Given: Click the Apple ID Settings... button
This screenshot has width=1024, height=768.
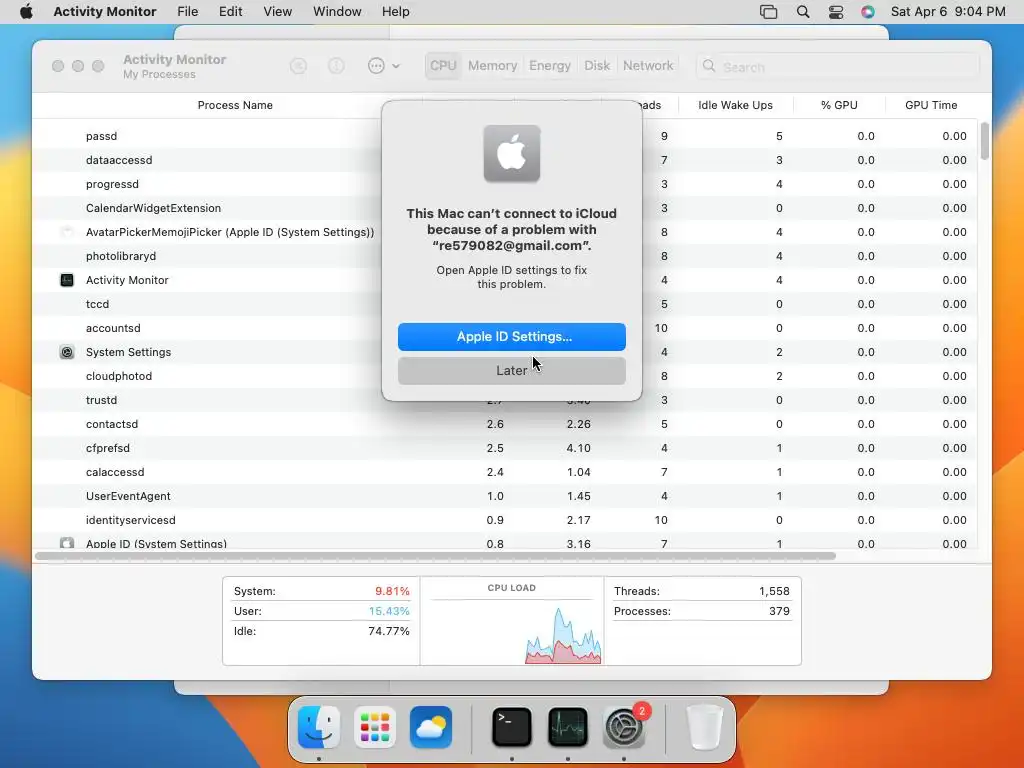Looking at the screenshot, I should pyautogui.click(x=511, y=336).
